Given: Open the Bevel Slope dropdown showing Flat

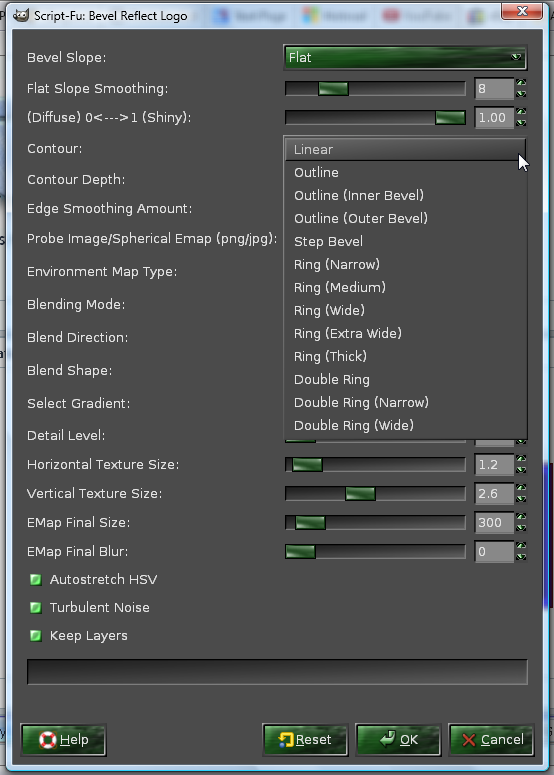Looking at the screenshot, I should tap(405, 57).
